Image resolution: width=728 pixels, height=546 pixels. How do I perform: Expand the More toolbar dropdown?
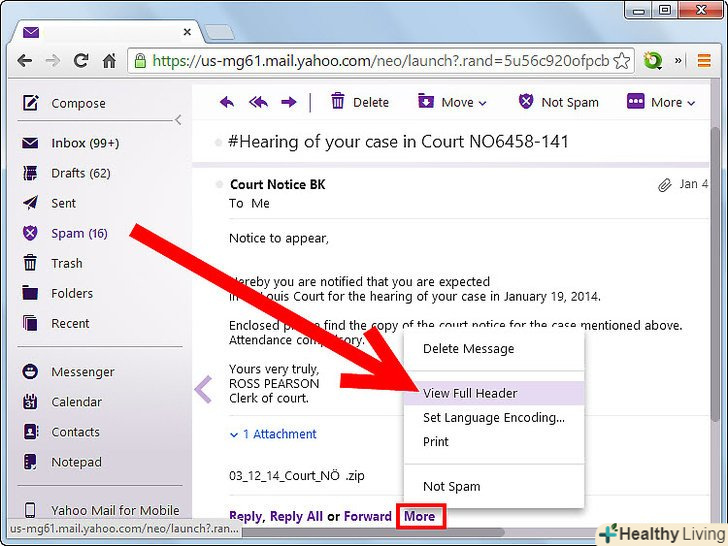click(x=655, y=102)
